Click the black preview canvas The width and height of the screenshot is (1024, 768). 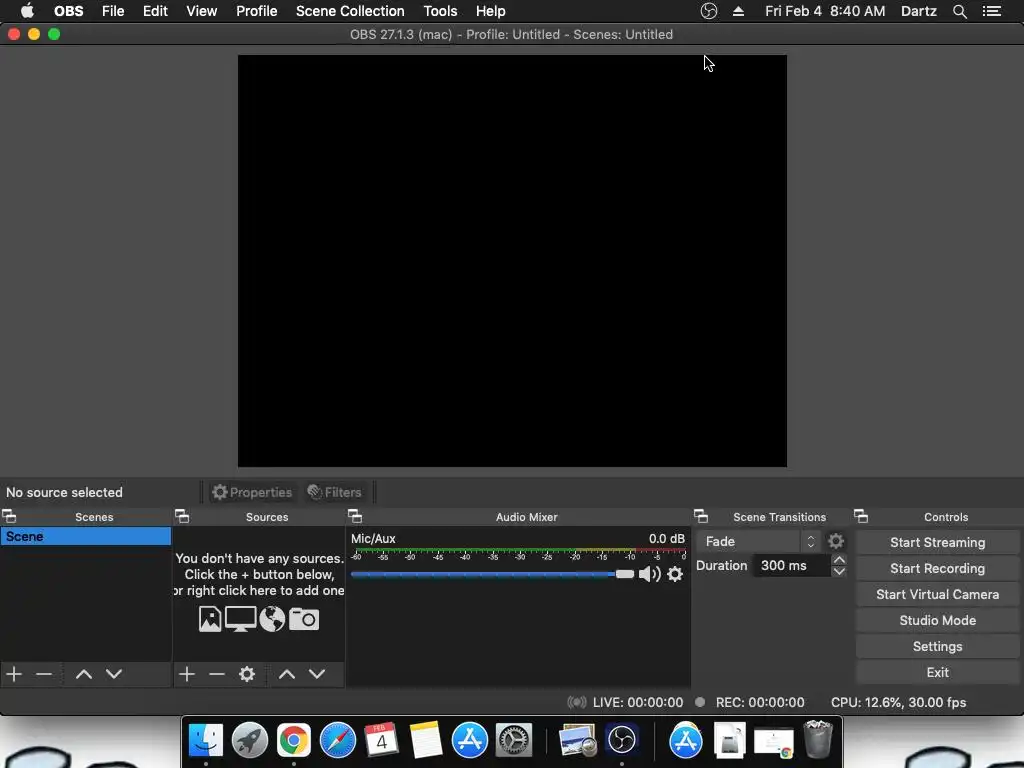point(512,261)
